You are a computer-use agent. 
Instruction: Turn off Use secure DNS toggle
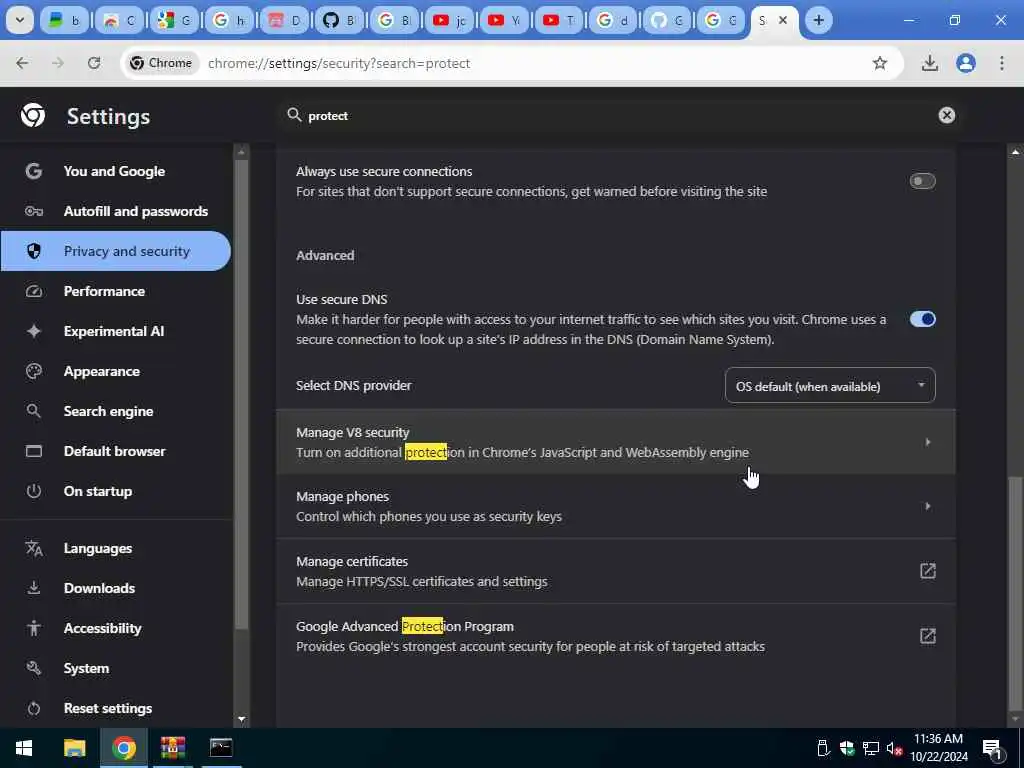click(x=922, y=319)
